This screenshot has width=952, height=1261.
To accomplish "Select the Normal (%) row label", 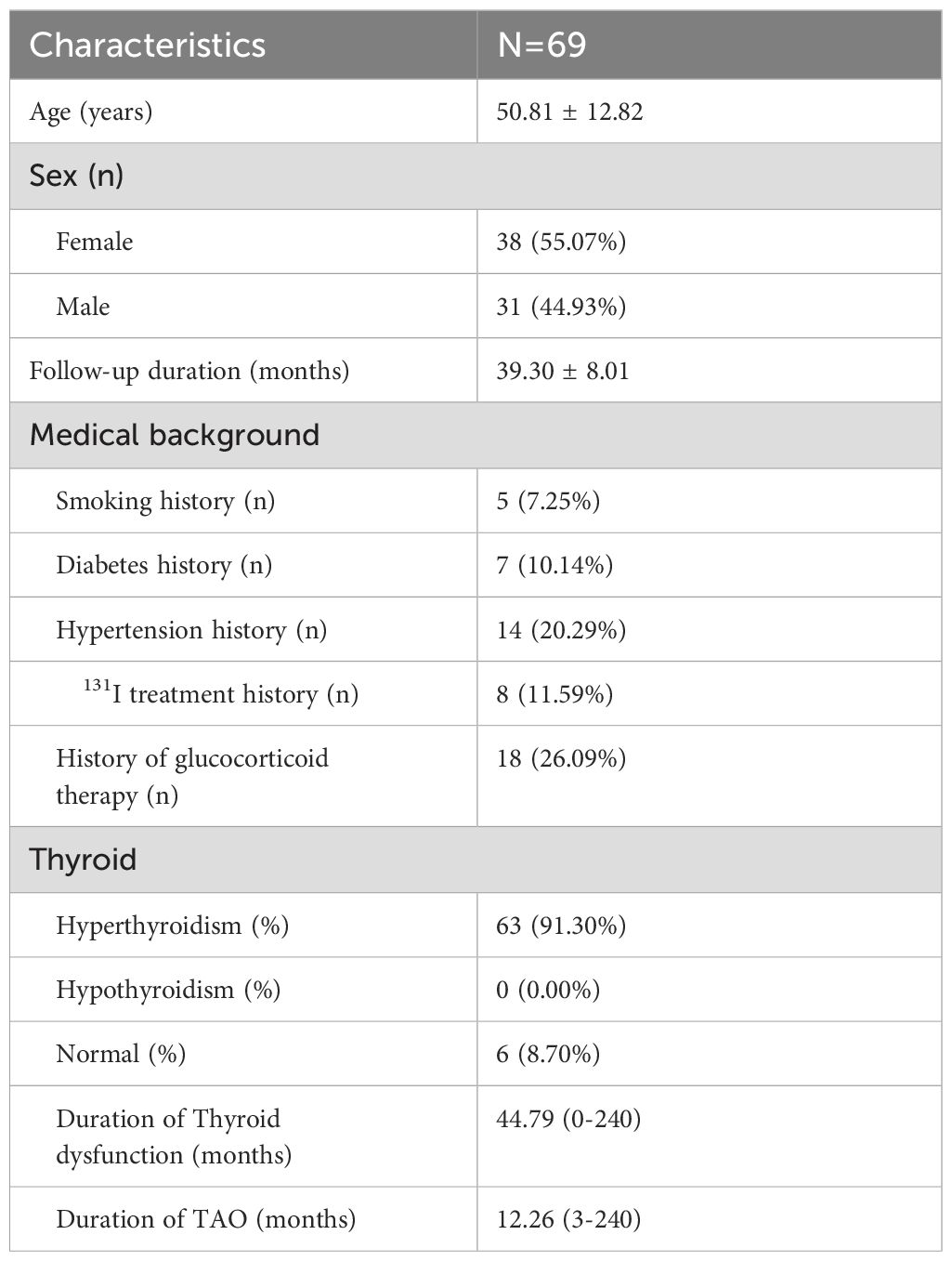I will (x=121, y=1054).
